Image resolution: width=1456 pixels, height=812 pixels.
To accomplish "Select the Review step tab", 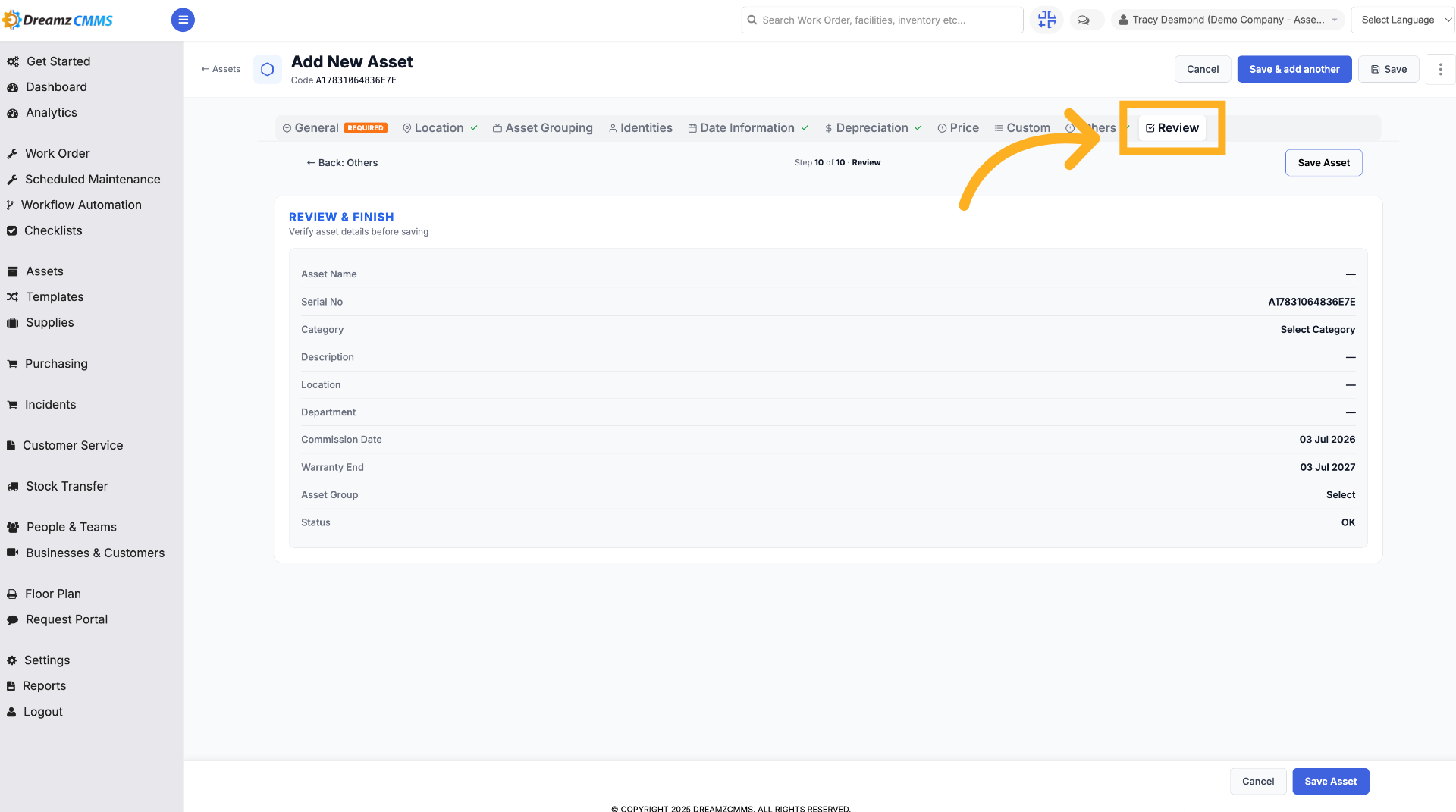I will pyautogui.click(x=1172, y=128).
